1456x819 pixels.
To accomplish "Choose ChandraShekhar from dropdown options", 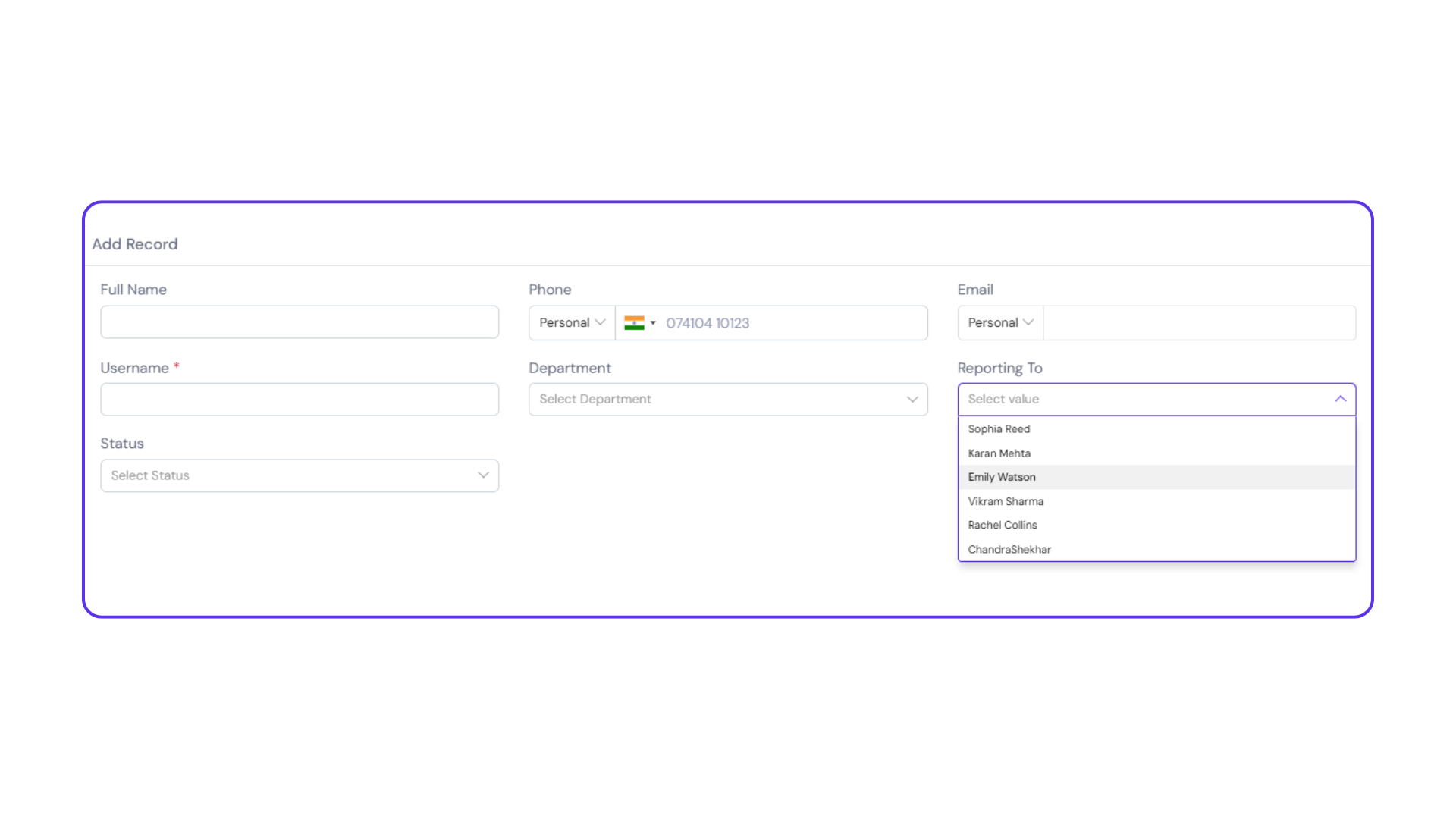I will (1009, 549).
